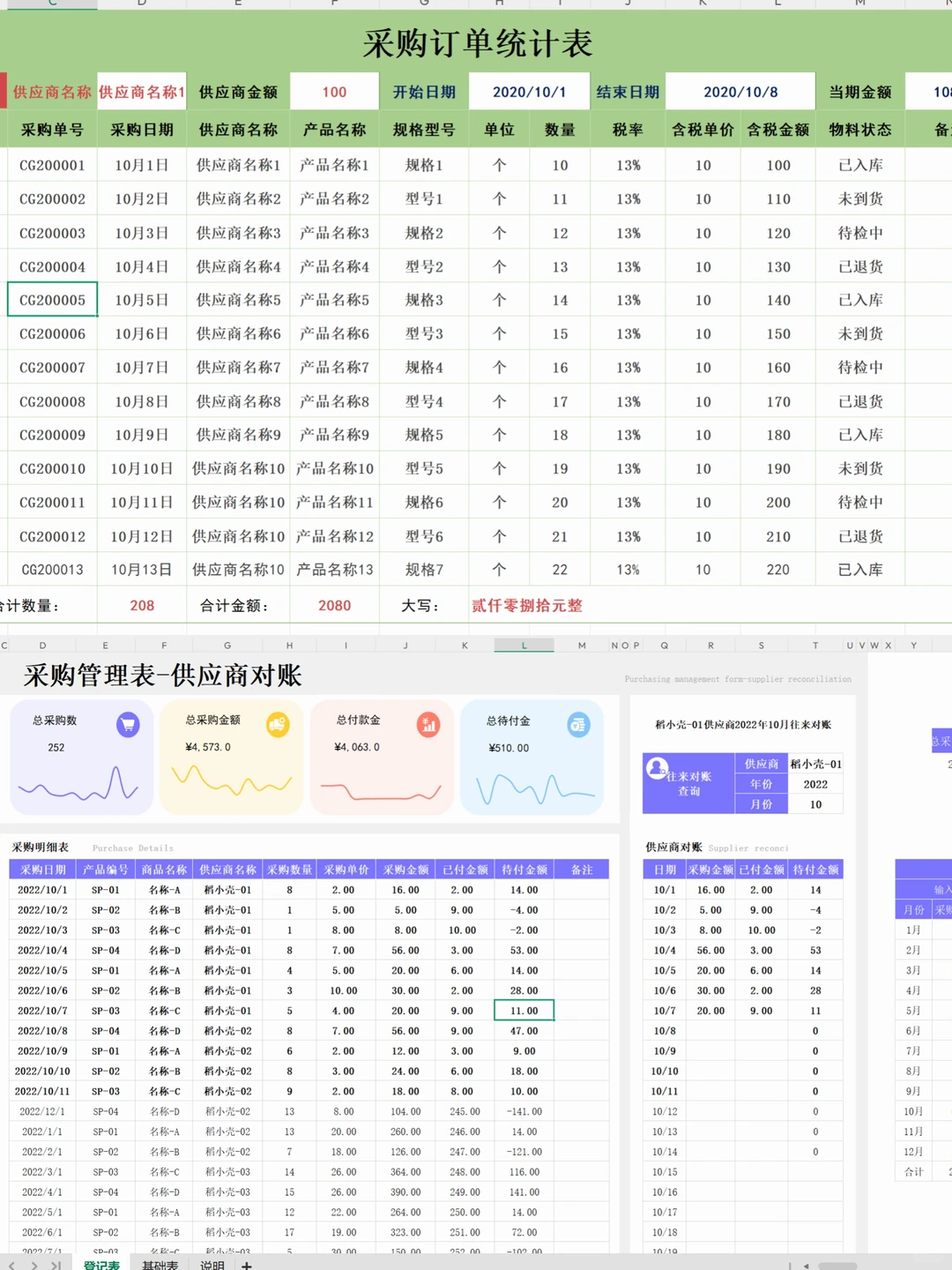Viewport: 952px width, 1270px height.
Task: Switch to the 基础表 sheet tab
Action: (160, 1264)
